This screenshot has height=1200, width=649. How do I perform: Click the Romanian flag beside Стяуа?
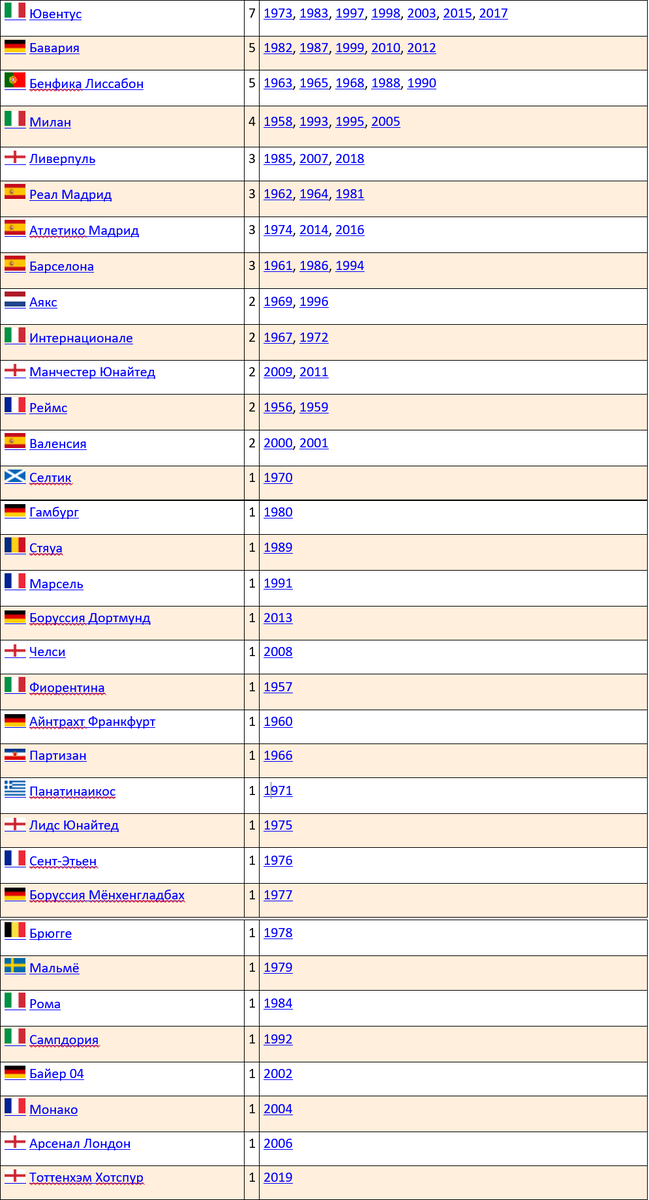tap(15, 546)
